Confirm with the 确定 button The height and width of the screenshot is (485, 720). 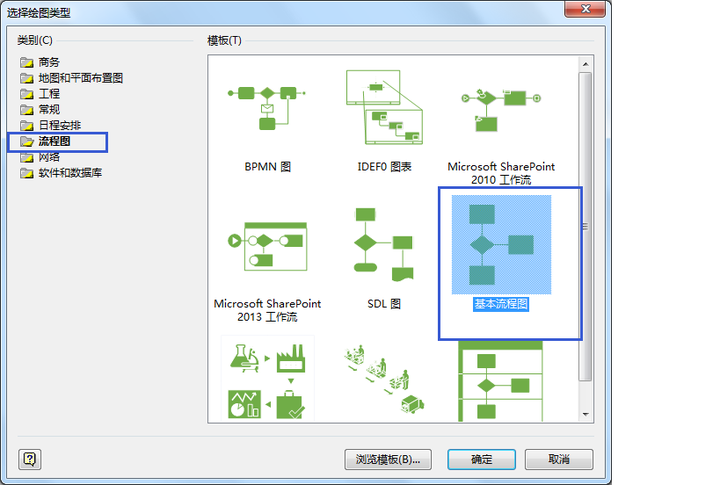(482, 459)
